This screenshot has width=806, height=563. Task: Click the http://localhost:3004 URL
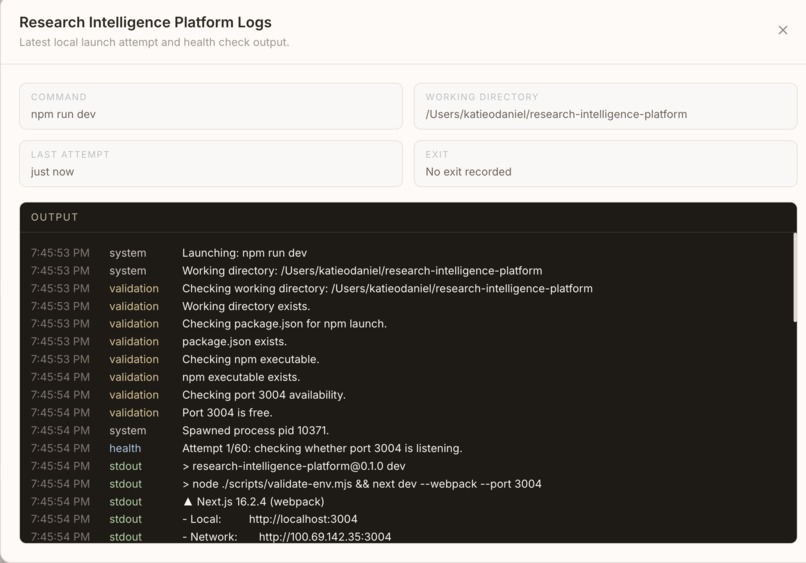click(303, 519)
